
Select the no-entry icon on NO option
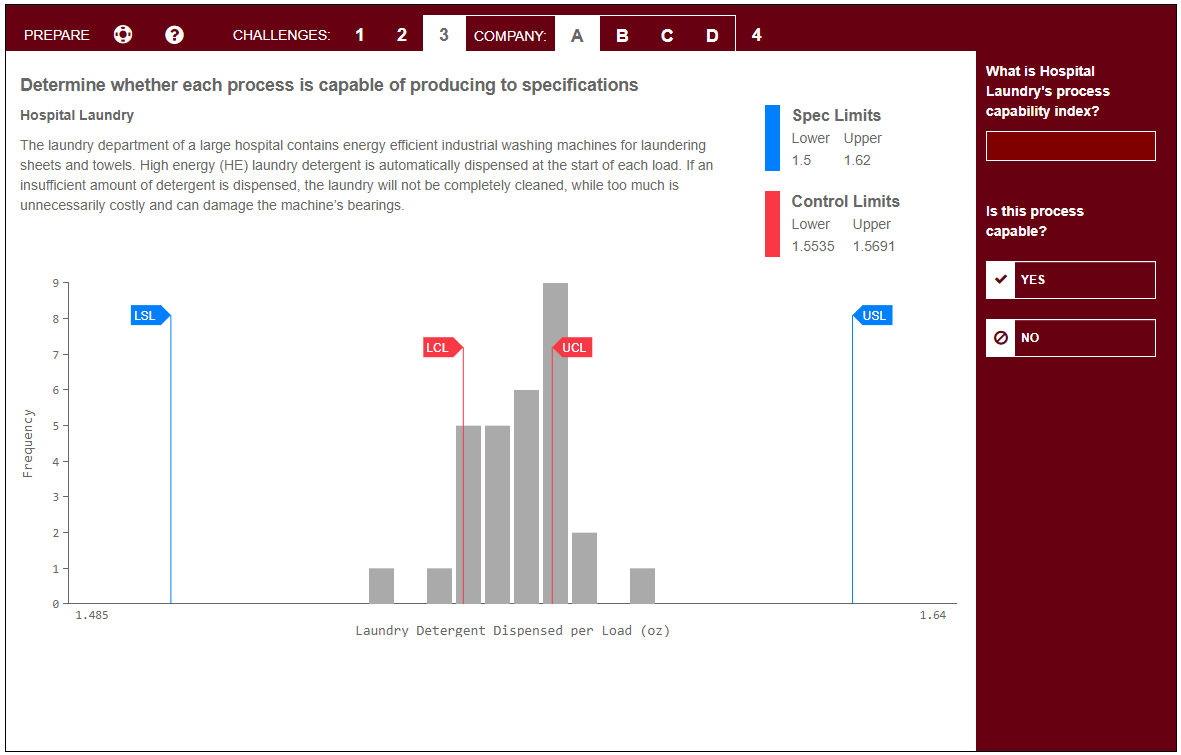tap(999, 338)
